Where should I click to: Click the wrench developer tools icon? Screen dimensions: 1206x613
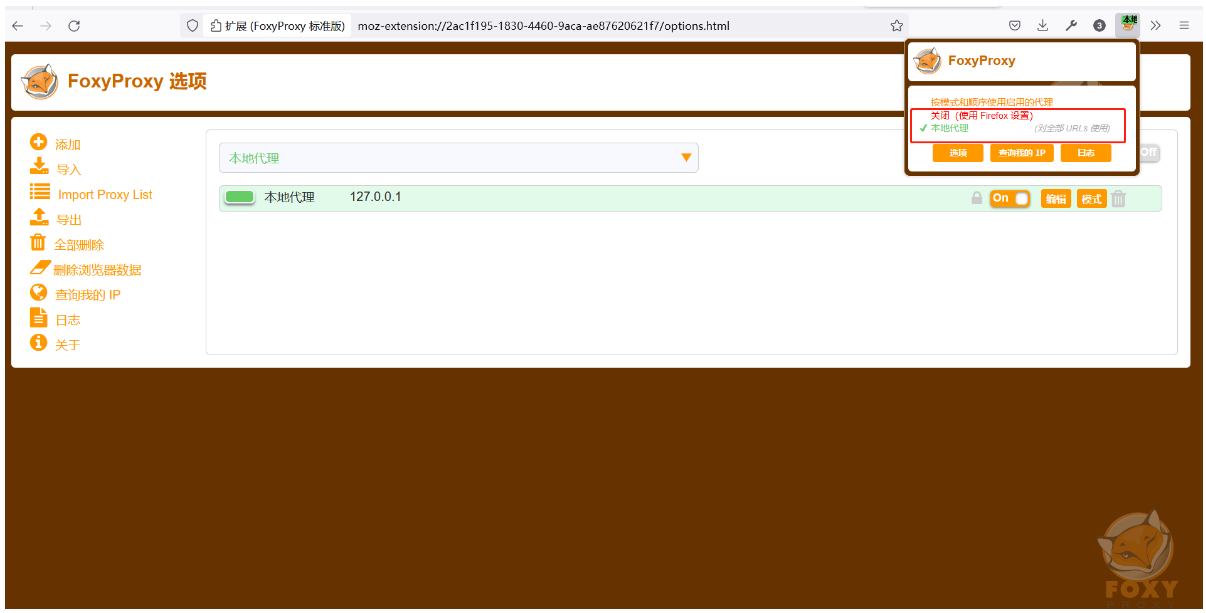click(1071, 26)
